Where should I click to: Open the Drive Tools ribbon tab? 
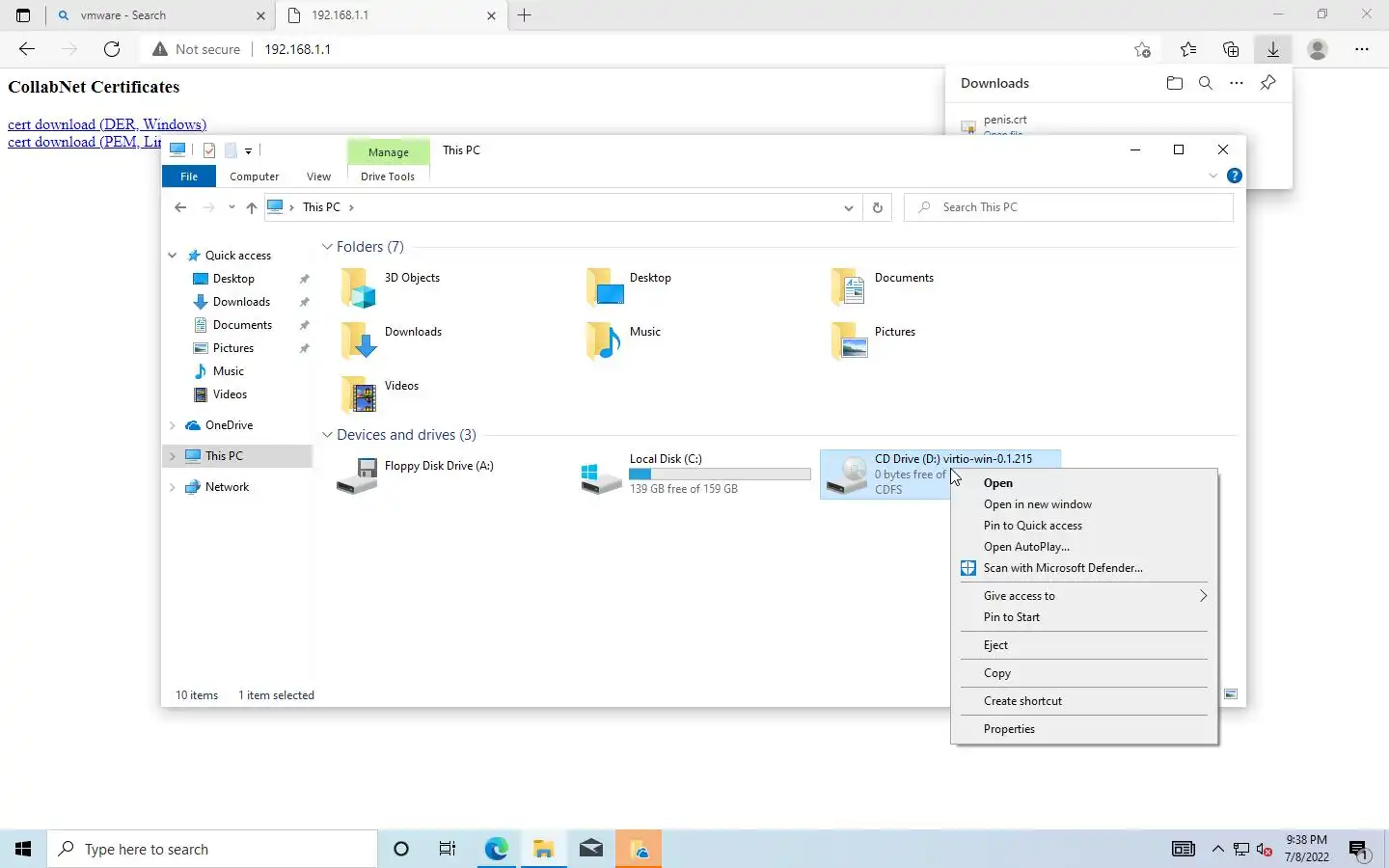tap(388, 176)
